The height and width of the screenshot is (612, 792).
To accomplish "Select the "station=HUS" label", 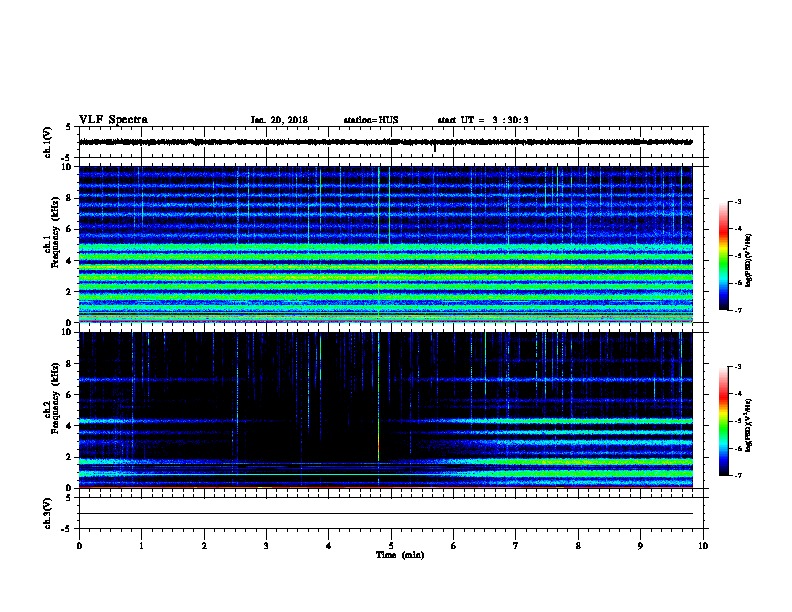I will tap(371, 120).
